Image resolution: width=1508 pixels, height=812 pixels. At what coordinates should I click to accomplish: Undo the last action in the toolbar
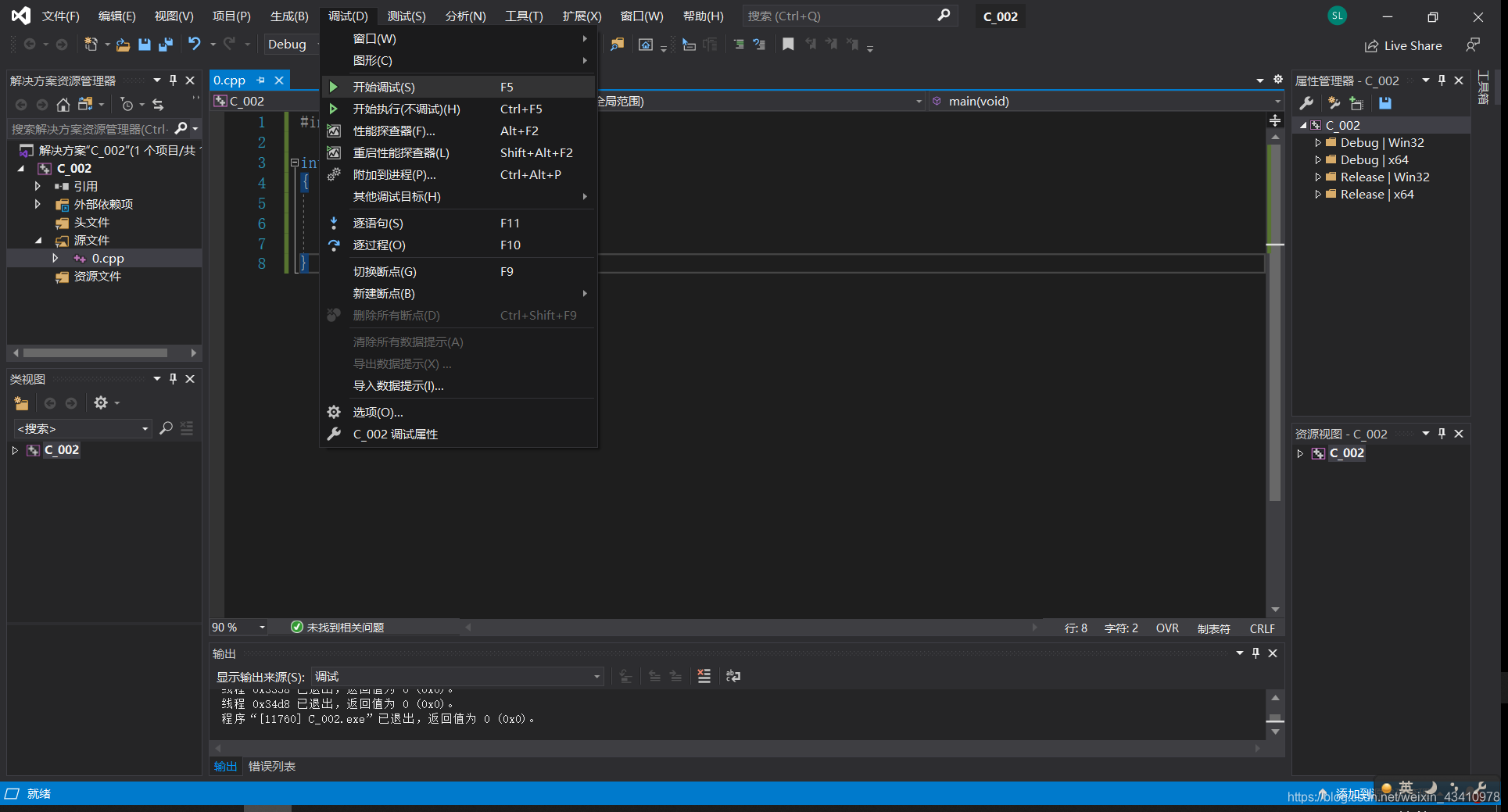195,45
